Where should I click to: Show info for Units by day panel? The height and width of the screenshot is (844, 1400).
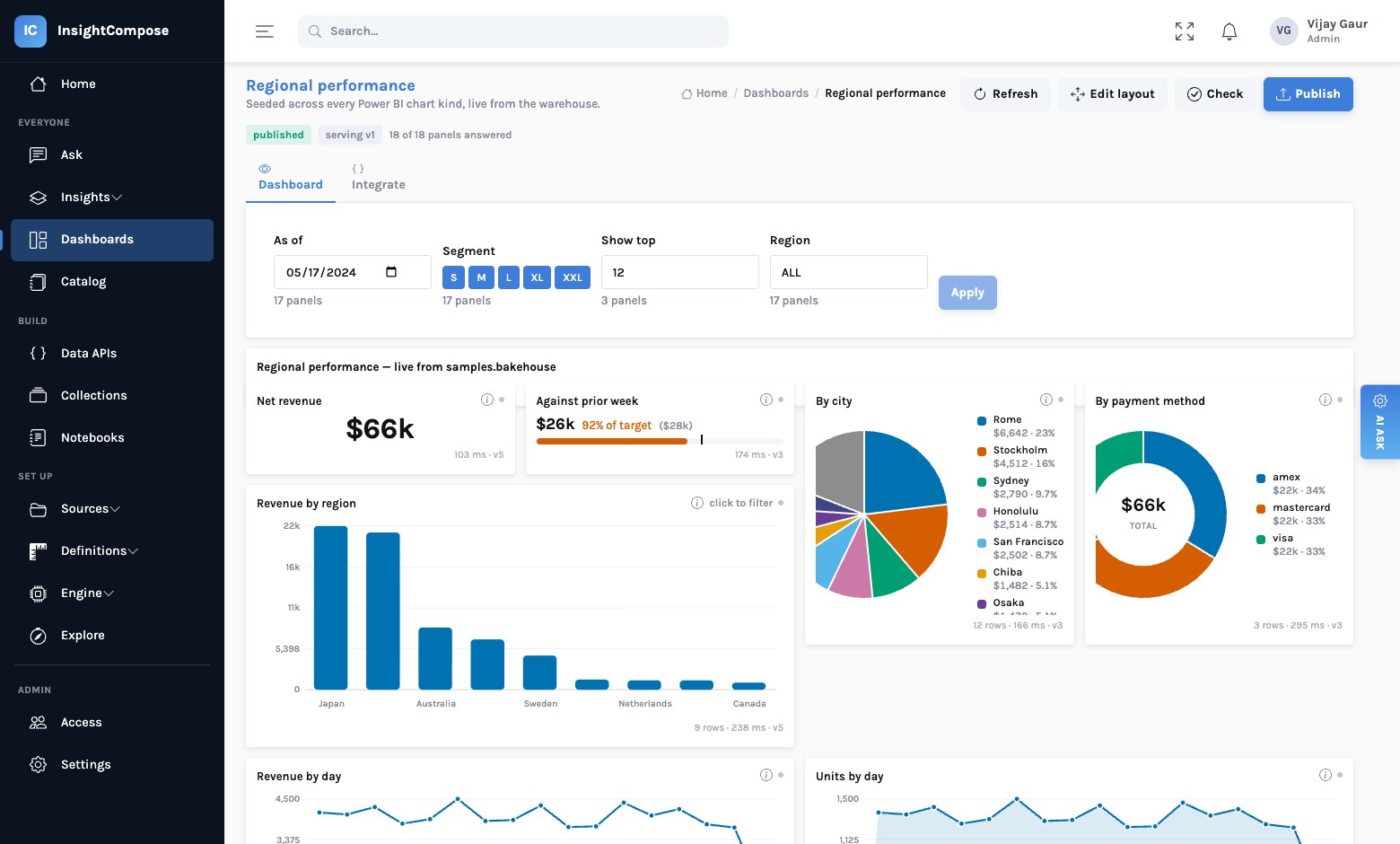[x=1326, y=775]
